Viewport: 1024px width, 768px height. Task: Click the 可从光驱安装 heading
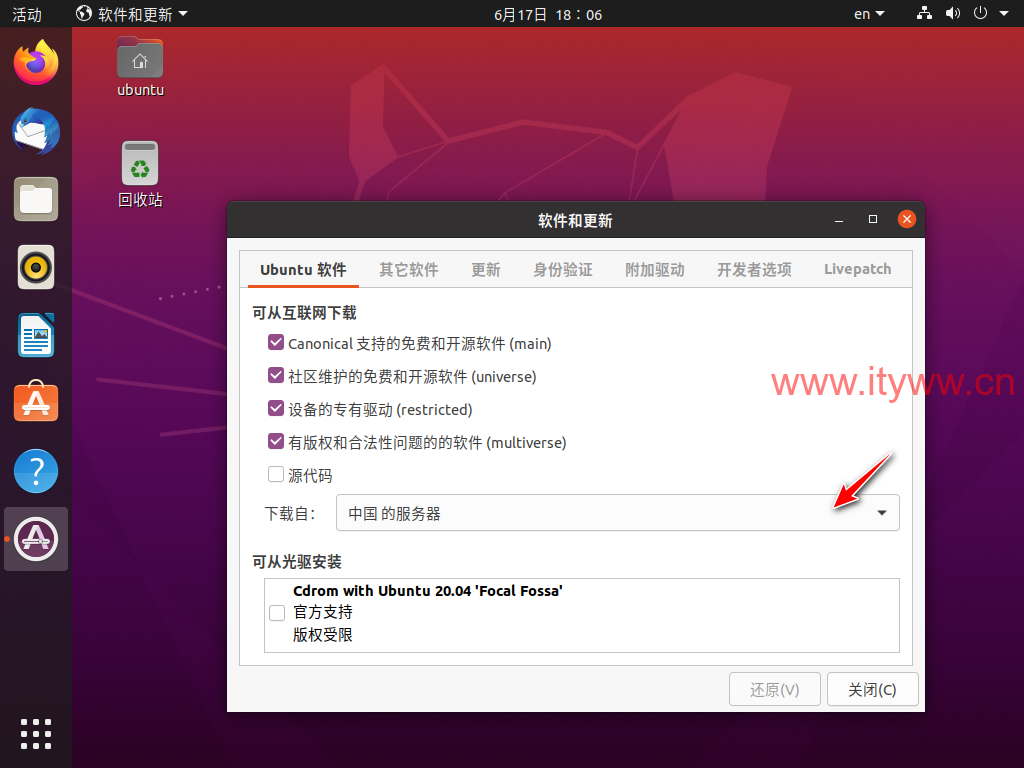point(297,562)
